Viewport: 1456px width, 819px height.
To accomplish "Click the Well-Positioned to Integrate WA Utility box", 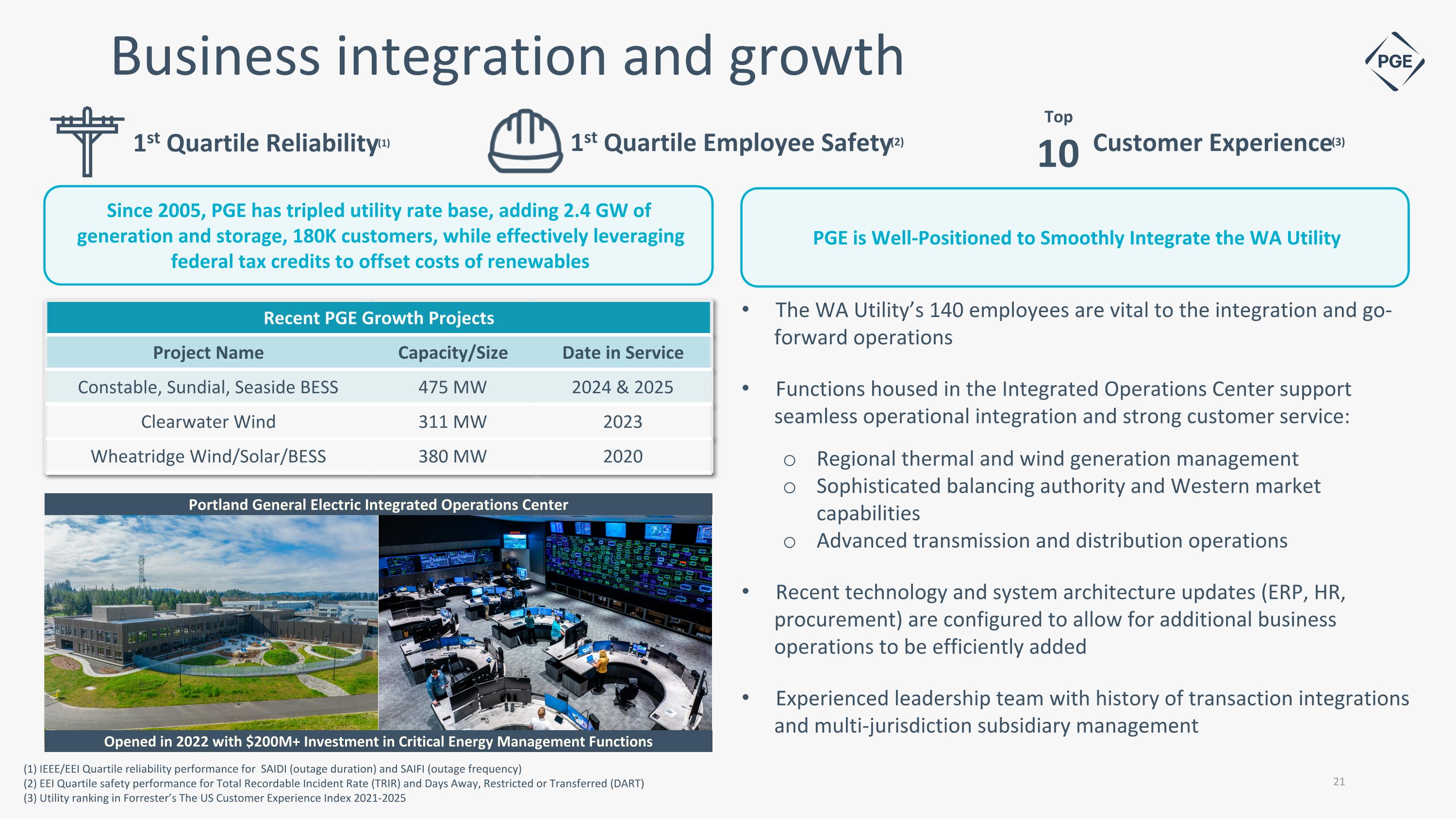I will tap(1075, 238).
